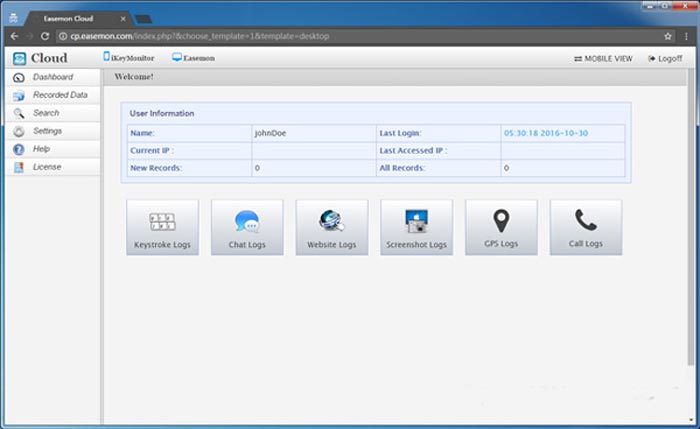
Task: Open the Keystroke Logs tile
Action: (x=162, y=227)
